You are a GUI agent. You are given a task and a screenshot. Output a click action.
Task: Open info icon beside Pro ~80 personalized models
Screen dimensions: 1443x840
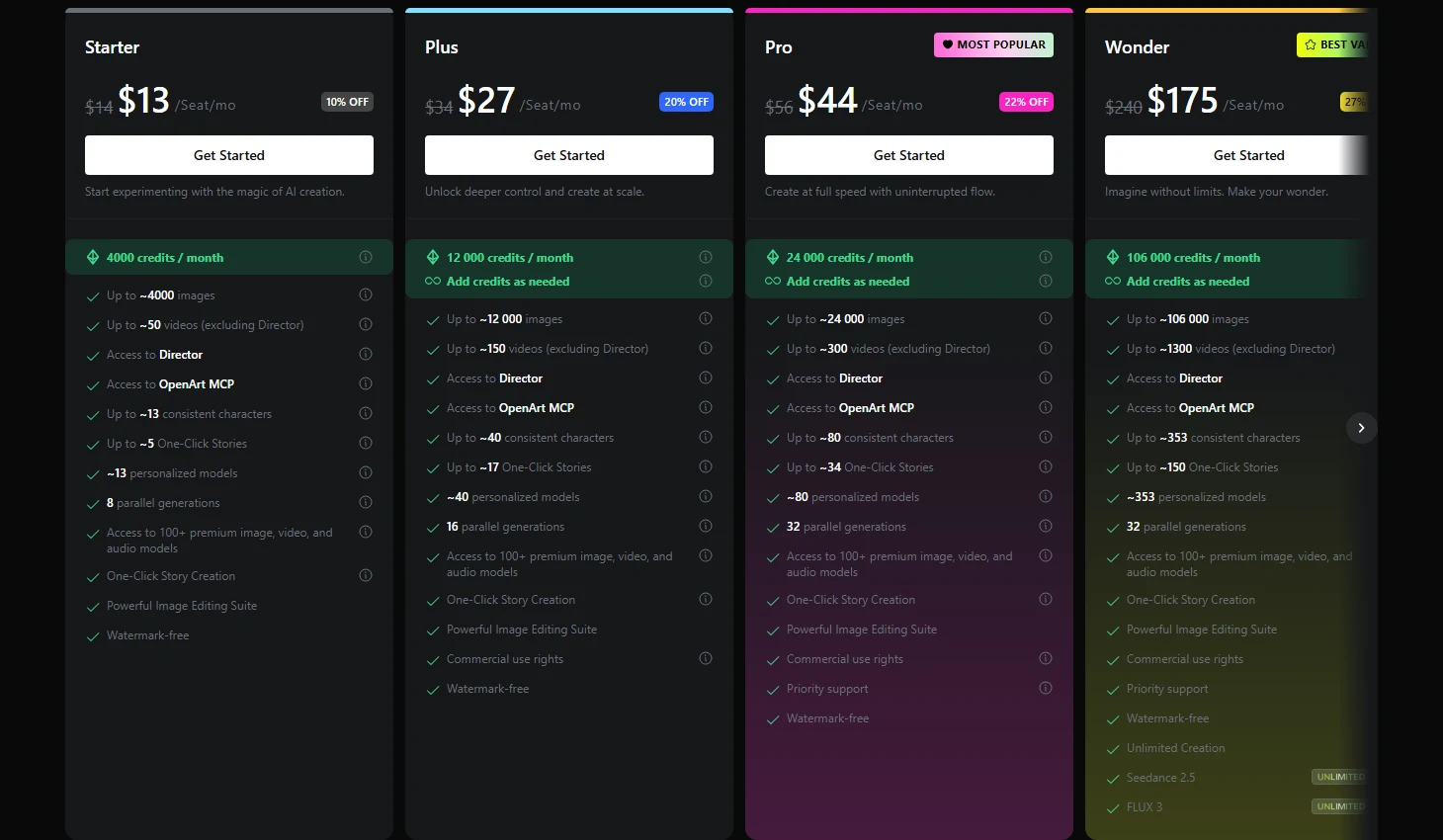[1046, 496]
